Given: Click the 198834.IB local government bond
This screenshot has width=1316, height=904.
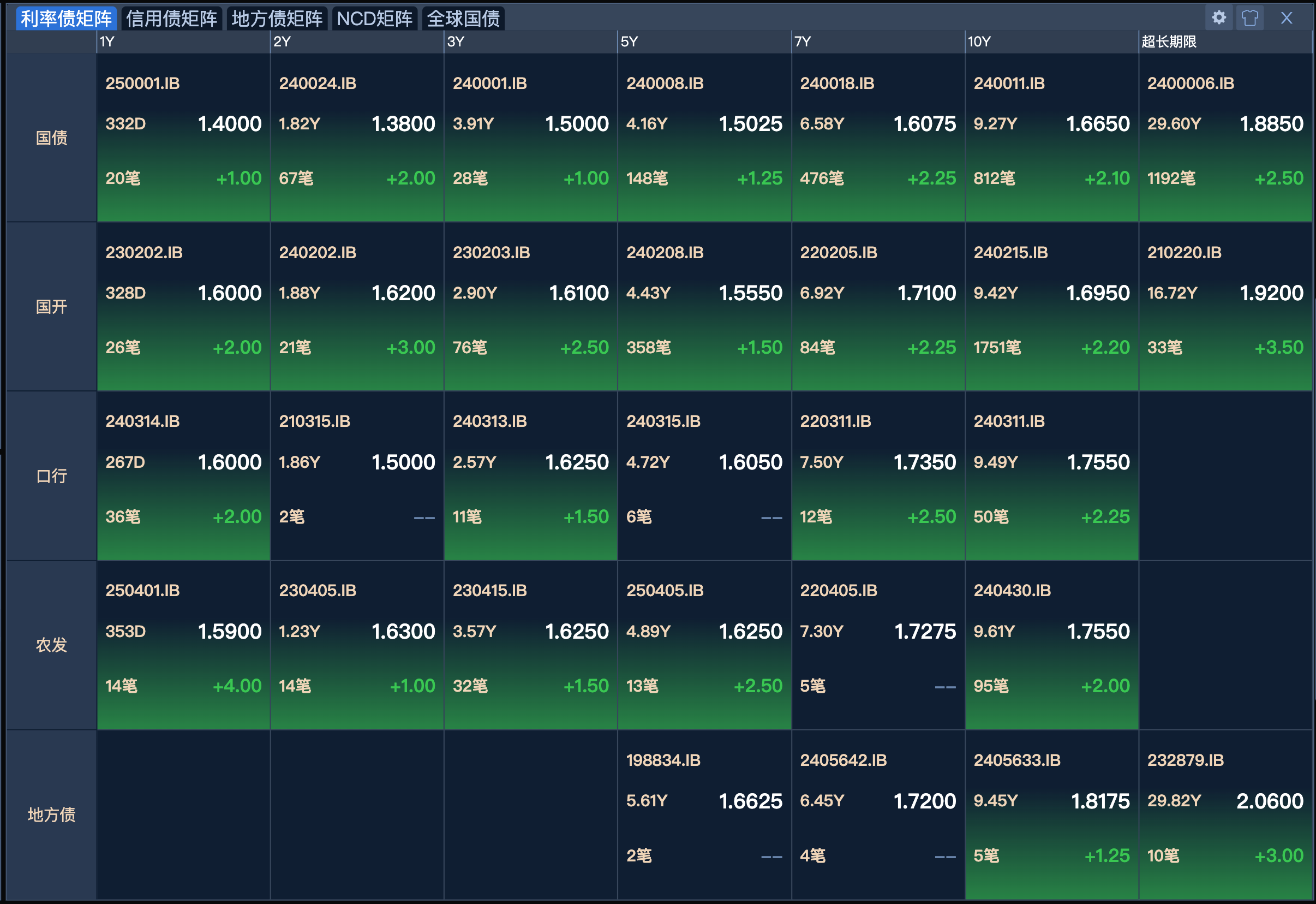Looking at the screenshot, I should point(704,813).
